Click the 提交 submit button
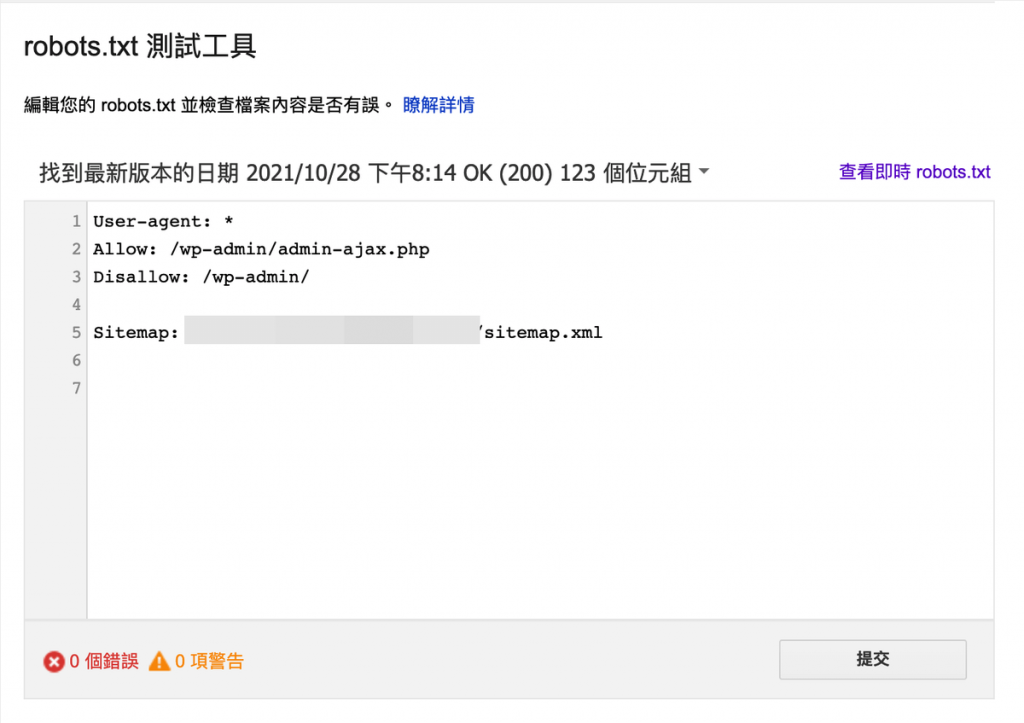 click(872, 660)
